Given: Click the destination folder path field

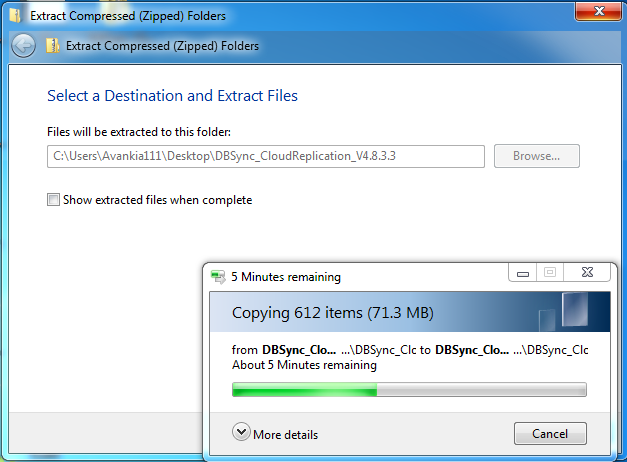Looking at the screenshot, I should [265, 156].
